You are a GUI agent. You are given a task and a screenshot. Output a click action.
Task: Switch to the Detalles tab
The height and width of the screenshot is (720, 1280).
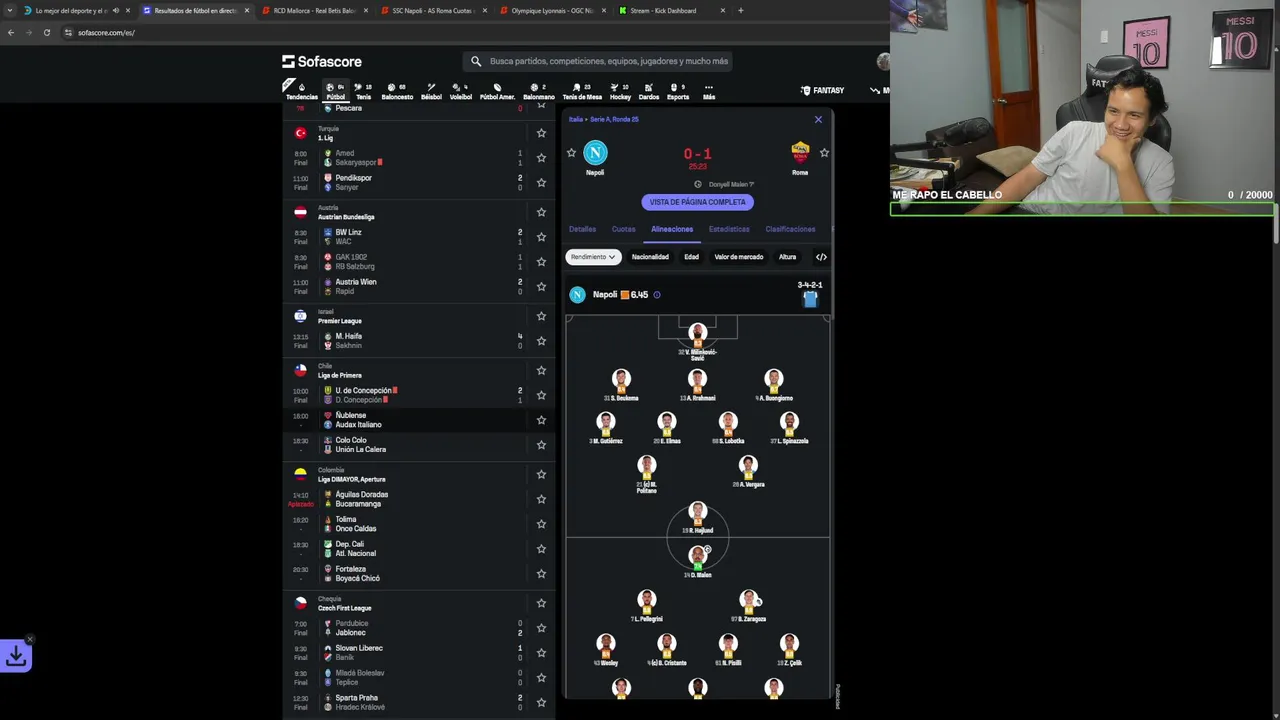(582, 229)
